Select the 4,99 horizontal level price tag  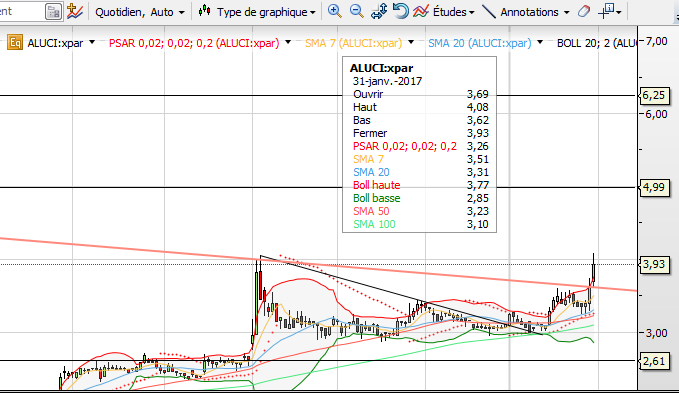[653, 187]
